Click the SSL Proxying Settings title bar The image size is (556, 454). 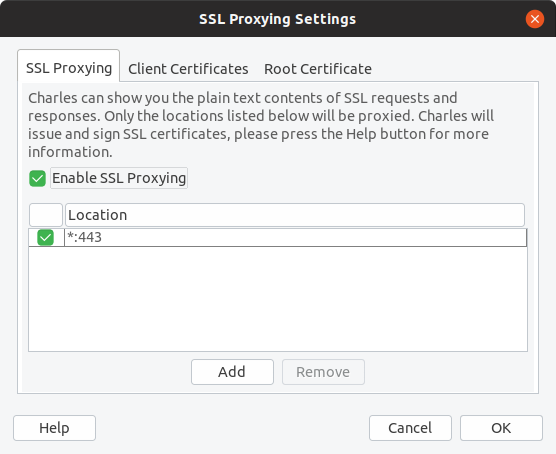(277, 19)
